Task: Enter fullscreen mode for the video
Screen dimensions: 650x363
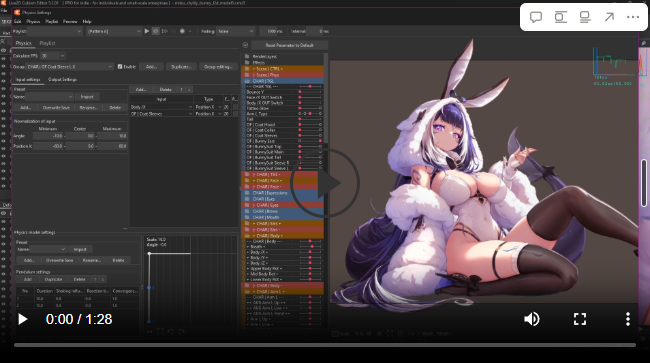Action: [580, 319]
